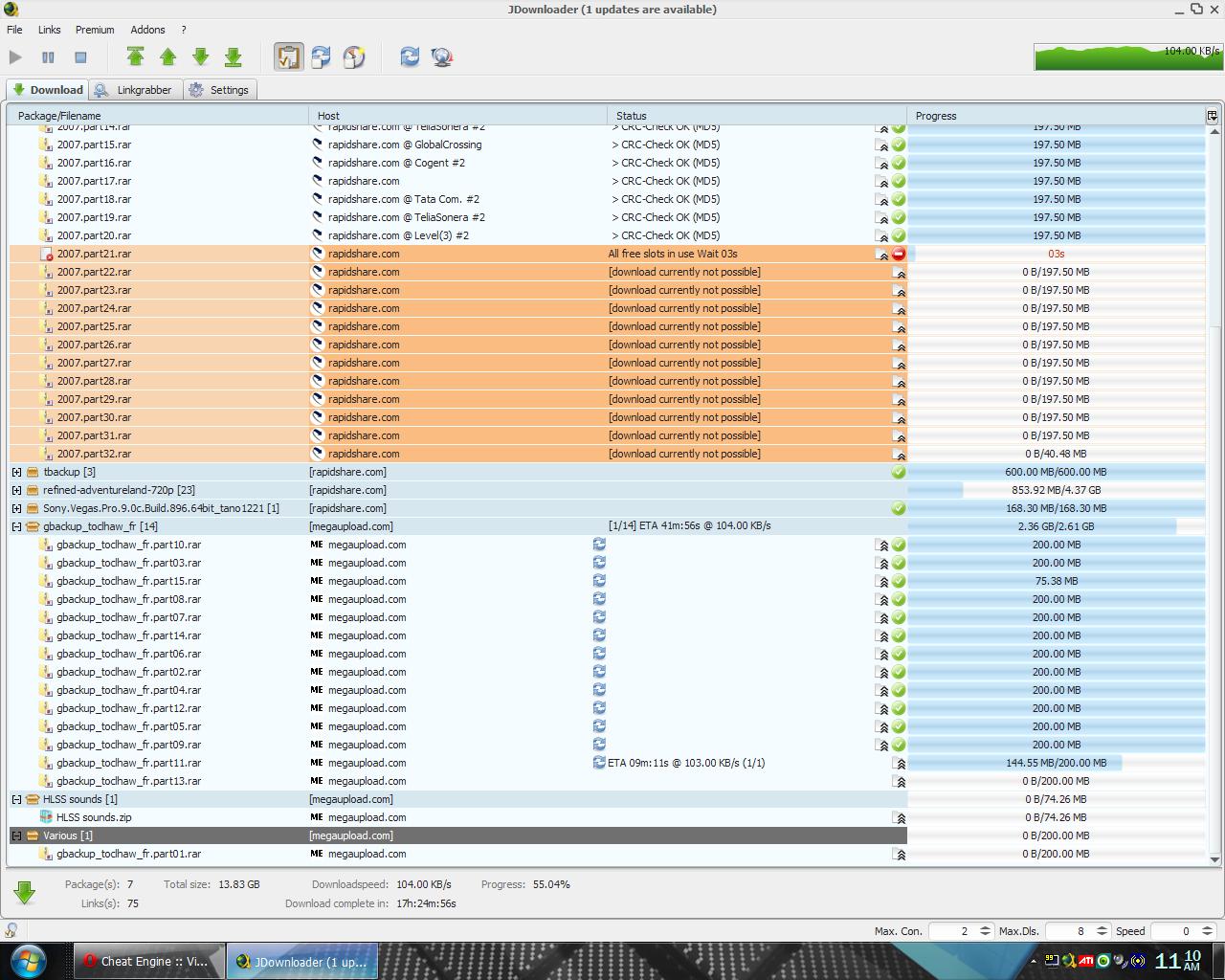Expand the Sony.Vegas.Pro.9.0c package
1225x980 pixels.
tap(16, 508)
